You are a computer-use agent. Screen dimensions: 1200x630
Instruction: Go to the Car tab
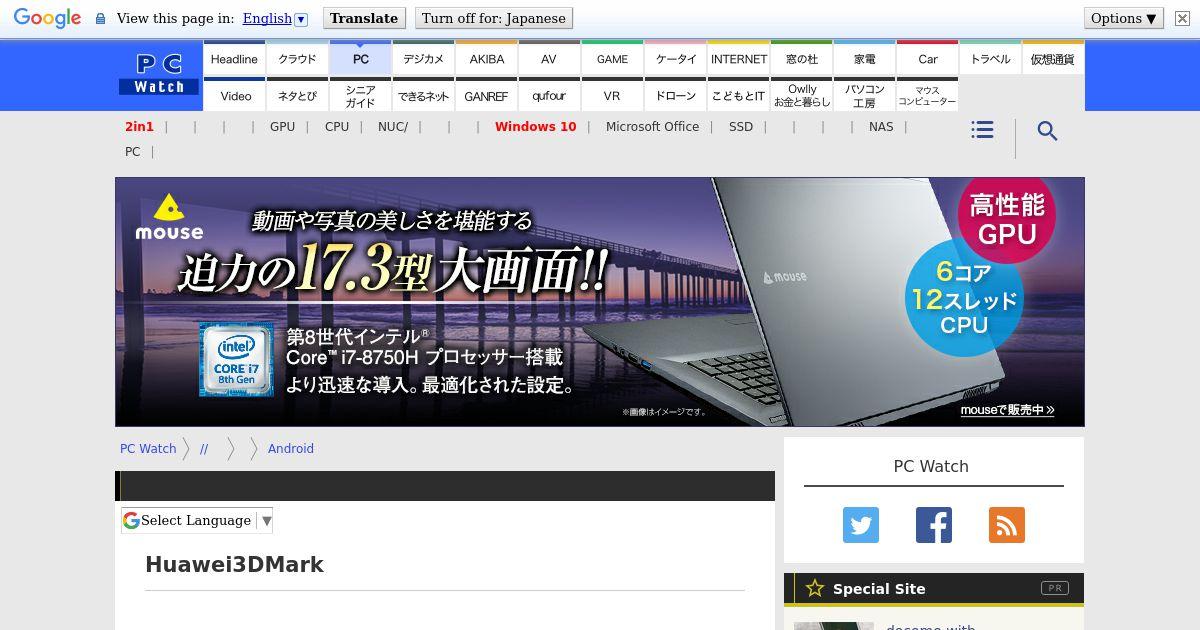pyautogui.click(x=927, y=58)
